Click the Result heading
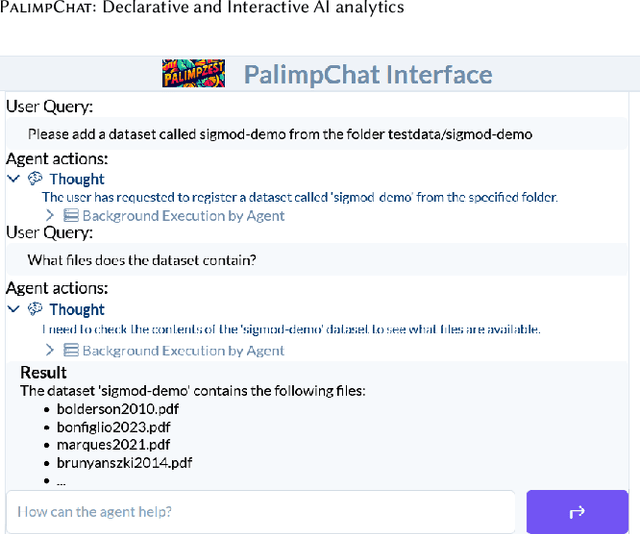 tap(44, 373)
